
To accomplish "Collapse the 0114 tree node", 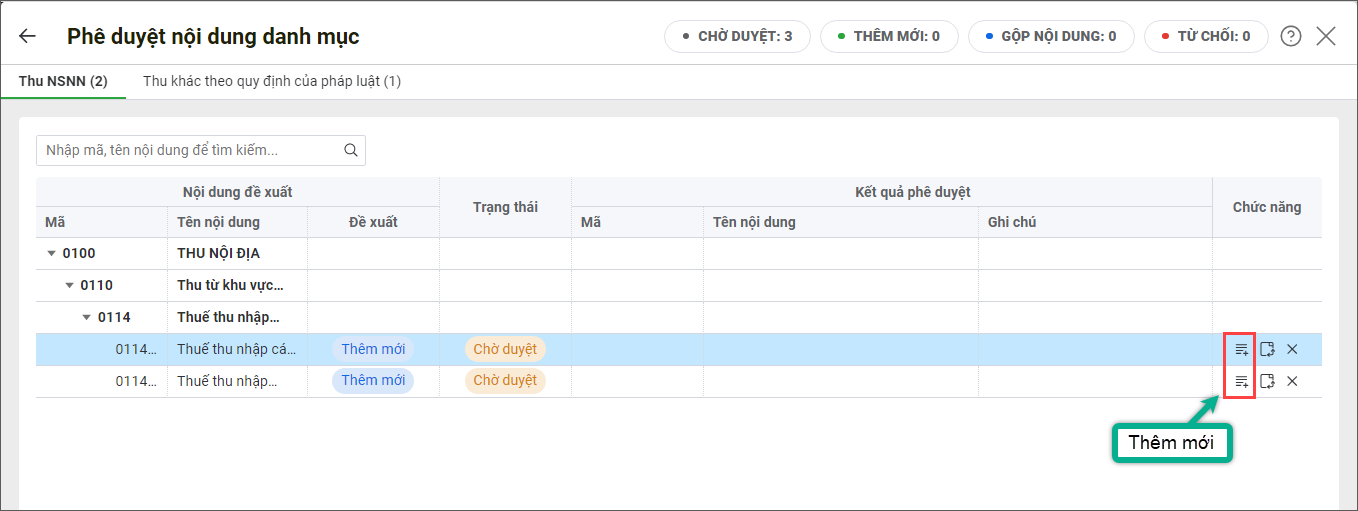I will point(87,318).
